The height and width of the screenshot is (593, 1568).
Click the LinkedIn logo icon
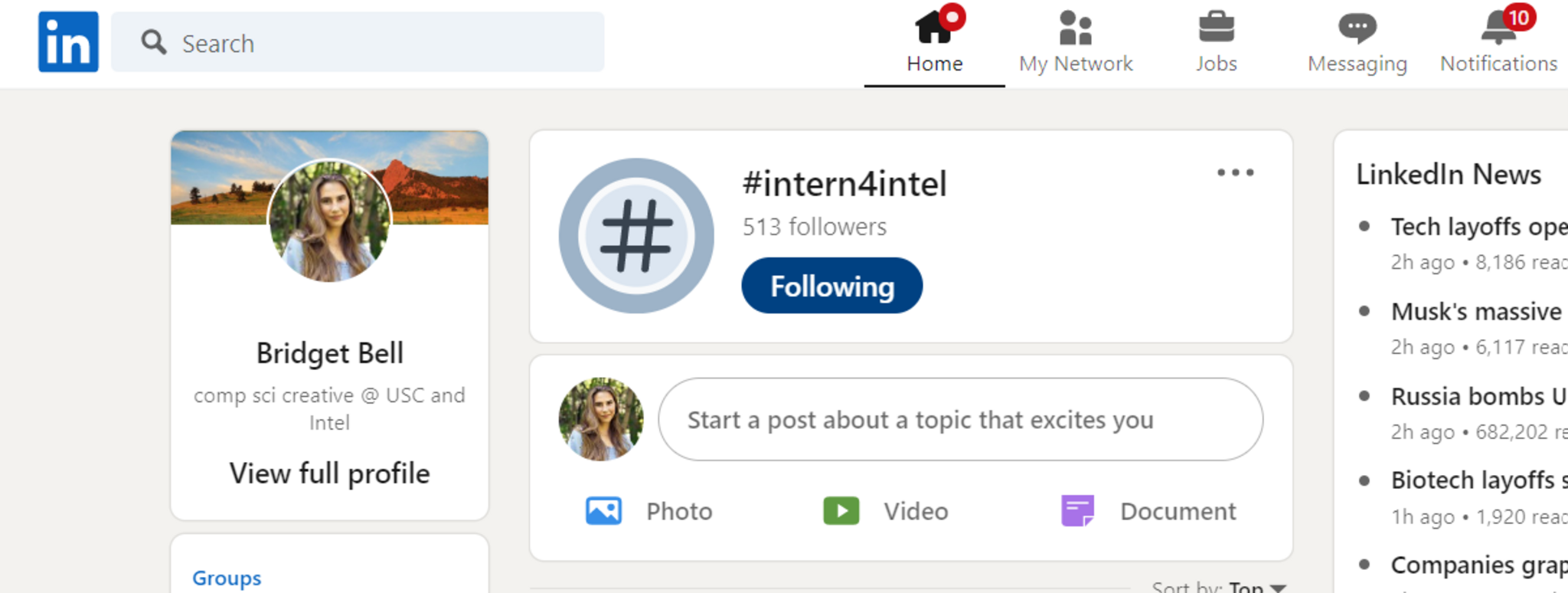coord(68,42)
